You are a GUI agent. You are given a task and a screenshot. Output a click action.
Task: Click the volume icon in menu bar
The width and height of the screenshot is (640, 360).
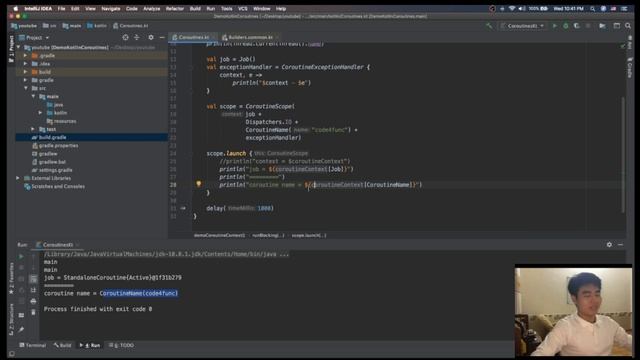pos(522,9)
